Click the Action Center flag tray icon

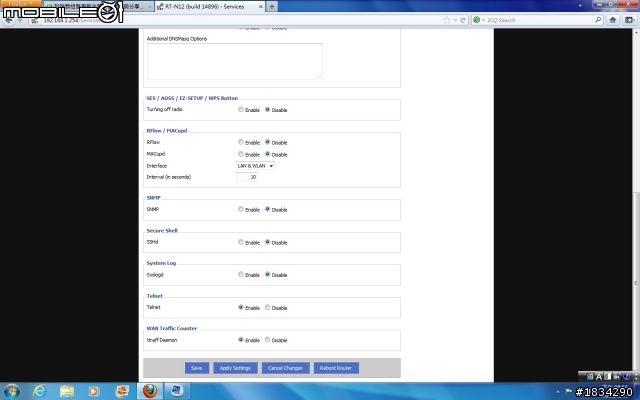[569, 391]
